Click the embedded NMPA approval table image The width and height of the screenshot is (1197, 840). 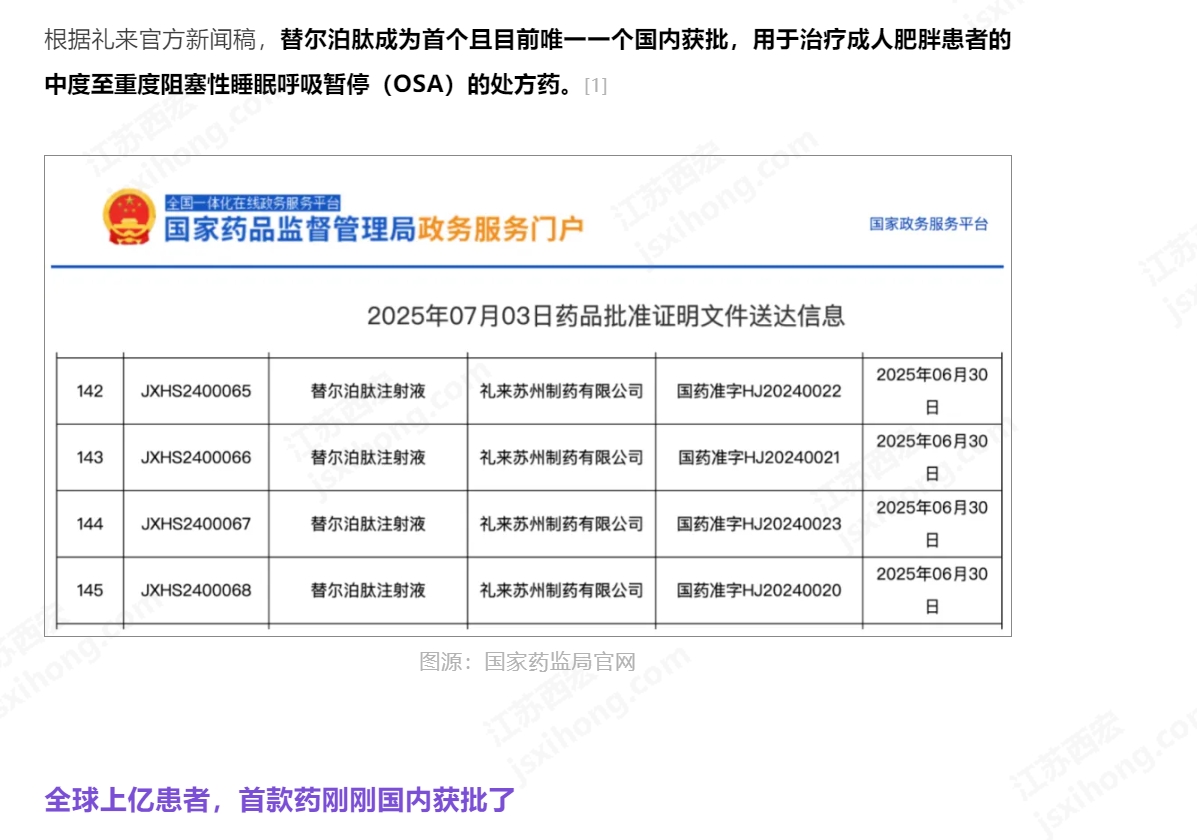[528, 396]
